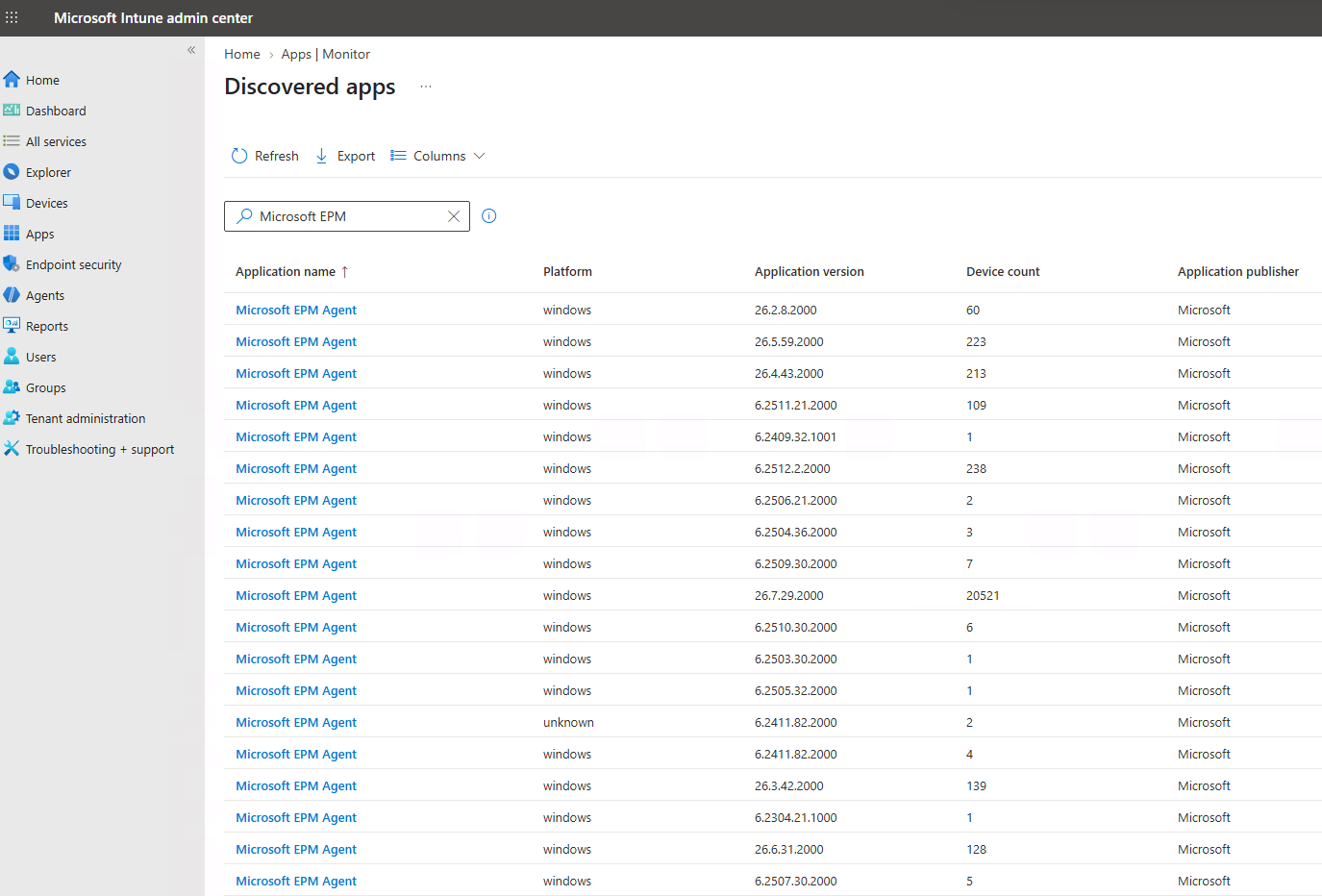Click the Agents icon in sidebar
This screenshot has width=1322, height=896.
12,295
